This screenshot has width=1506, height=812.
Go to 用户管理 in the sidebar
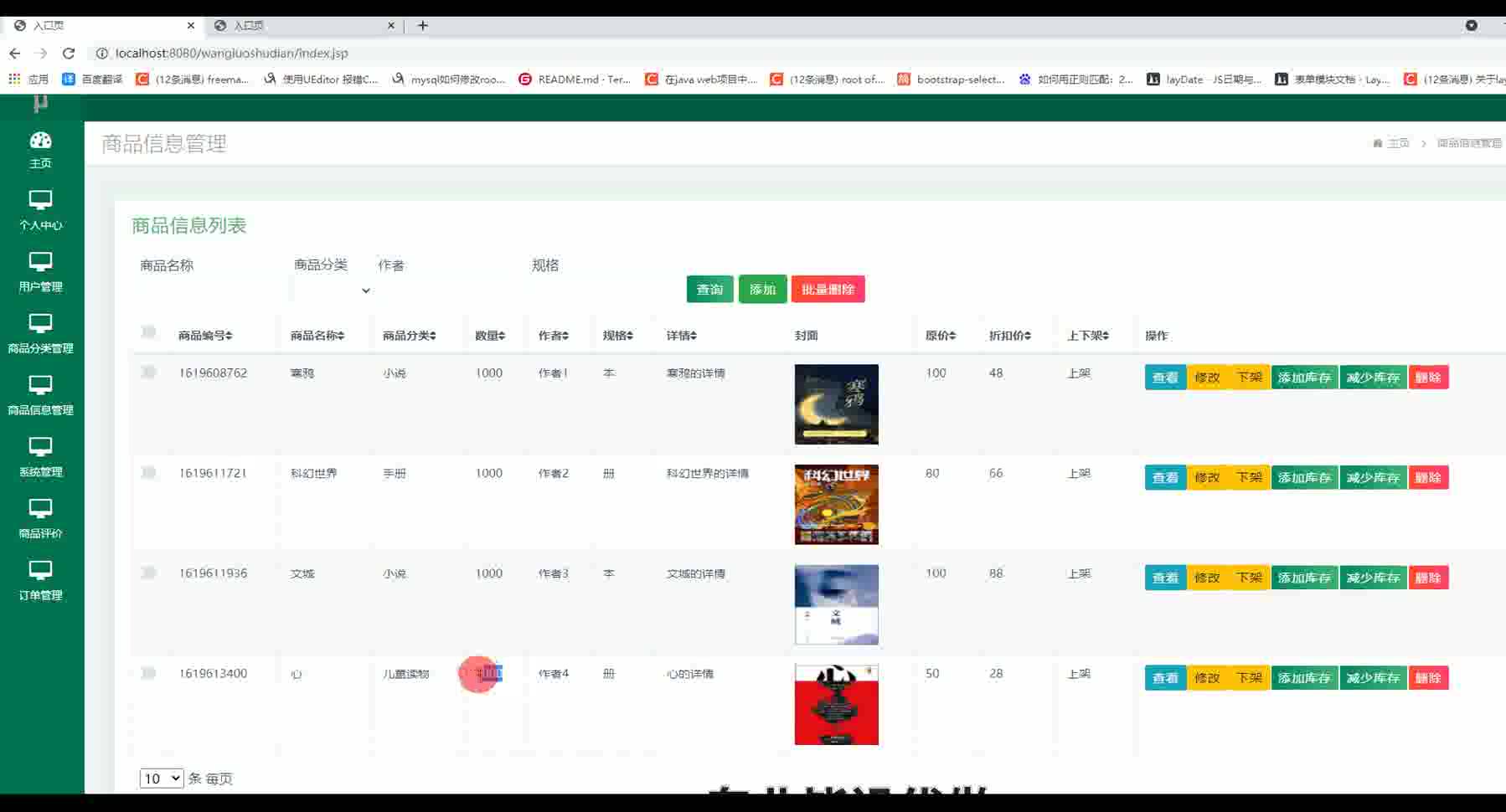pyautogui.click(x=40, y=271)
